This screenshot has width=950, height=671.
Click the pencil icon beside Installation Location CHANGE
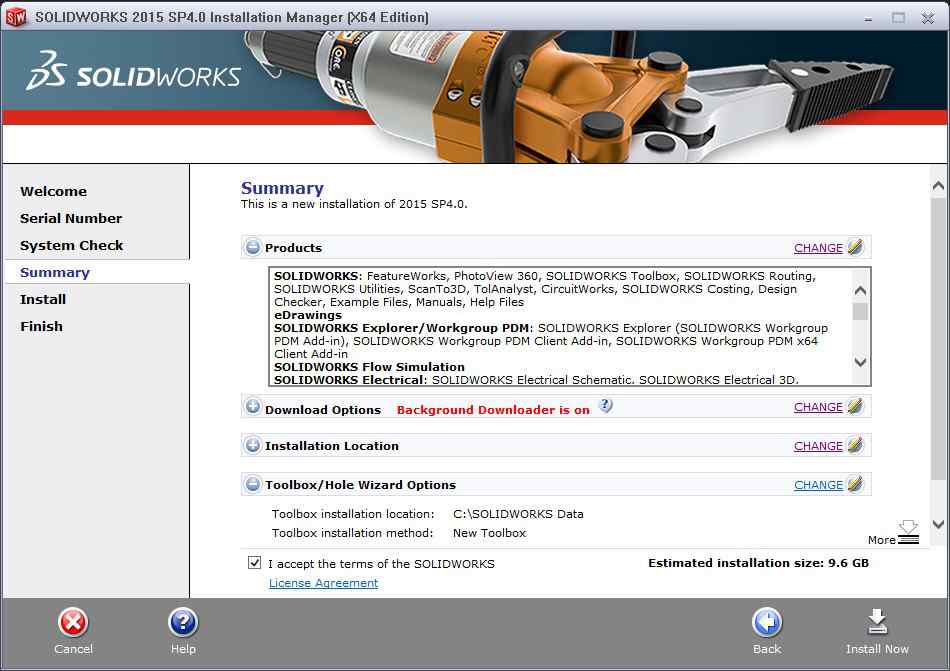coord(855,445)
